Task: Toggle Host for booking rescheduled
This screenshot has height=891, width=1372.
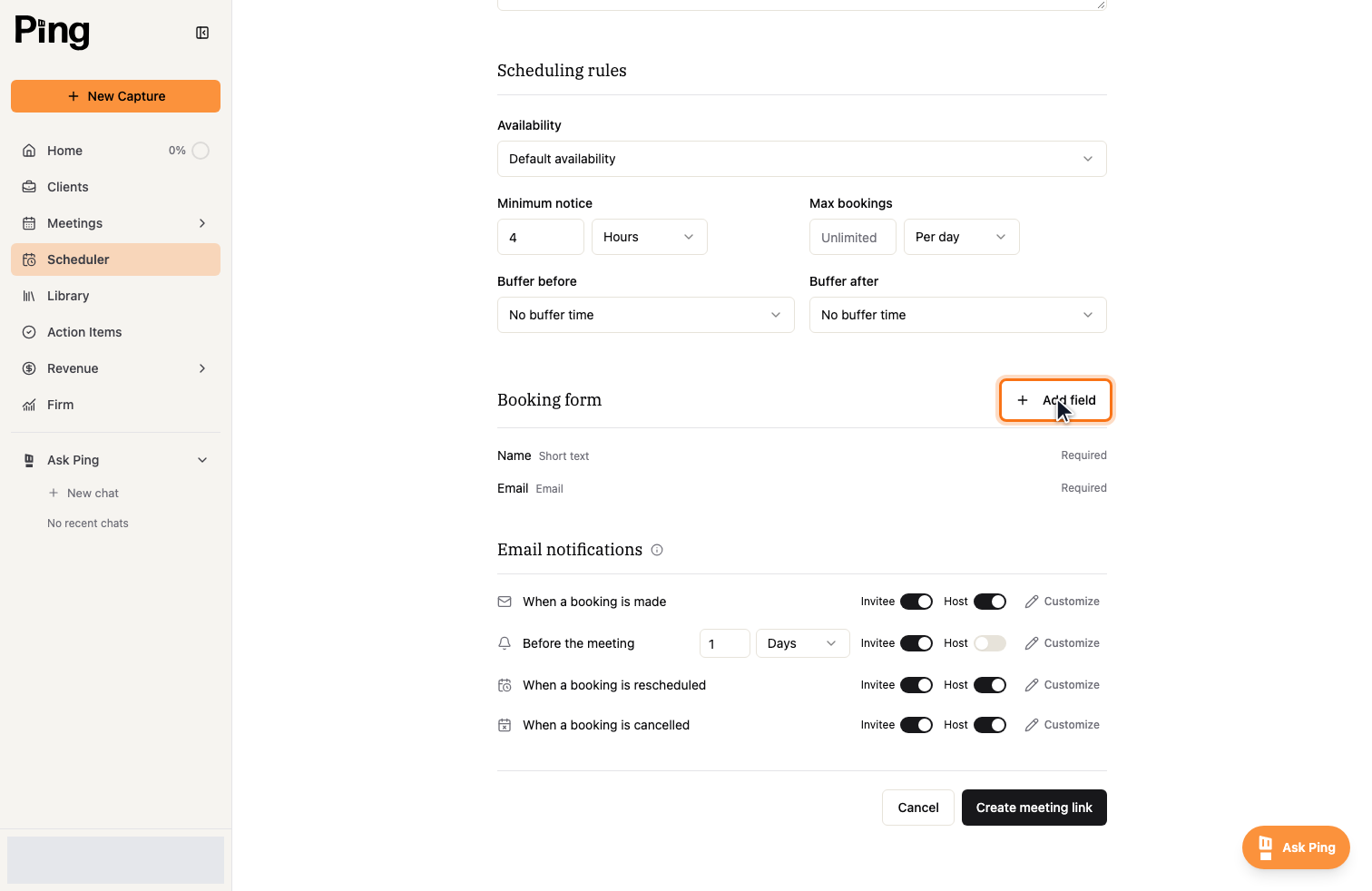Action: 990,685
